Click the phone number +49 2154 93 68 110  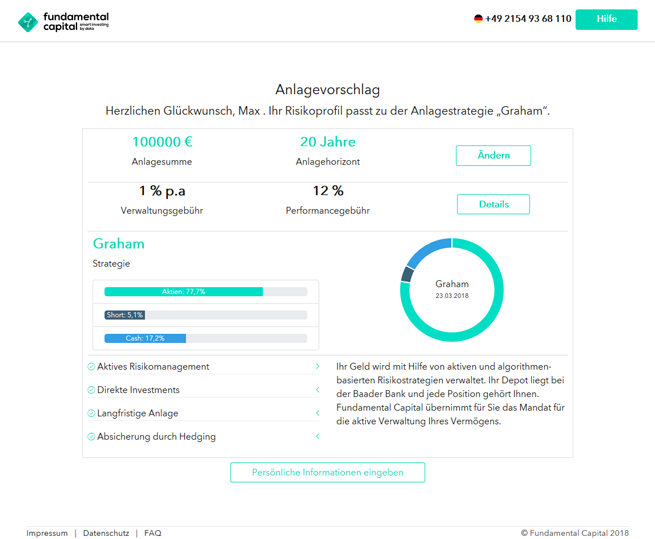pyautogui.click(x=528, y=19)
